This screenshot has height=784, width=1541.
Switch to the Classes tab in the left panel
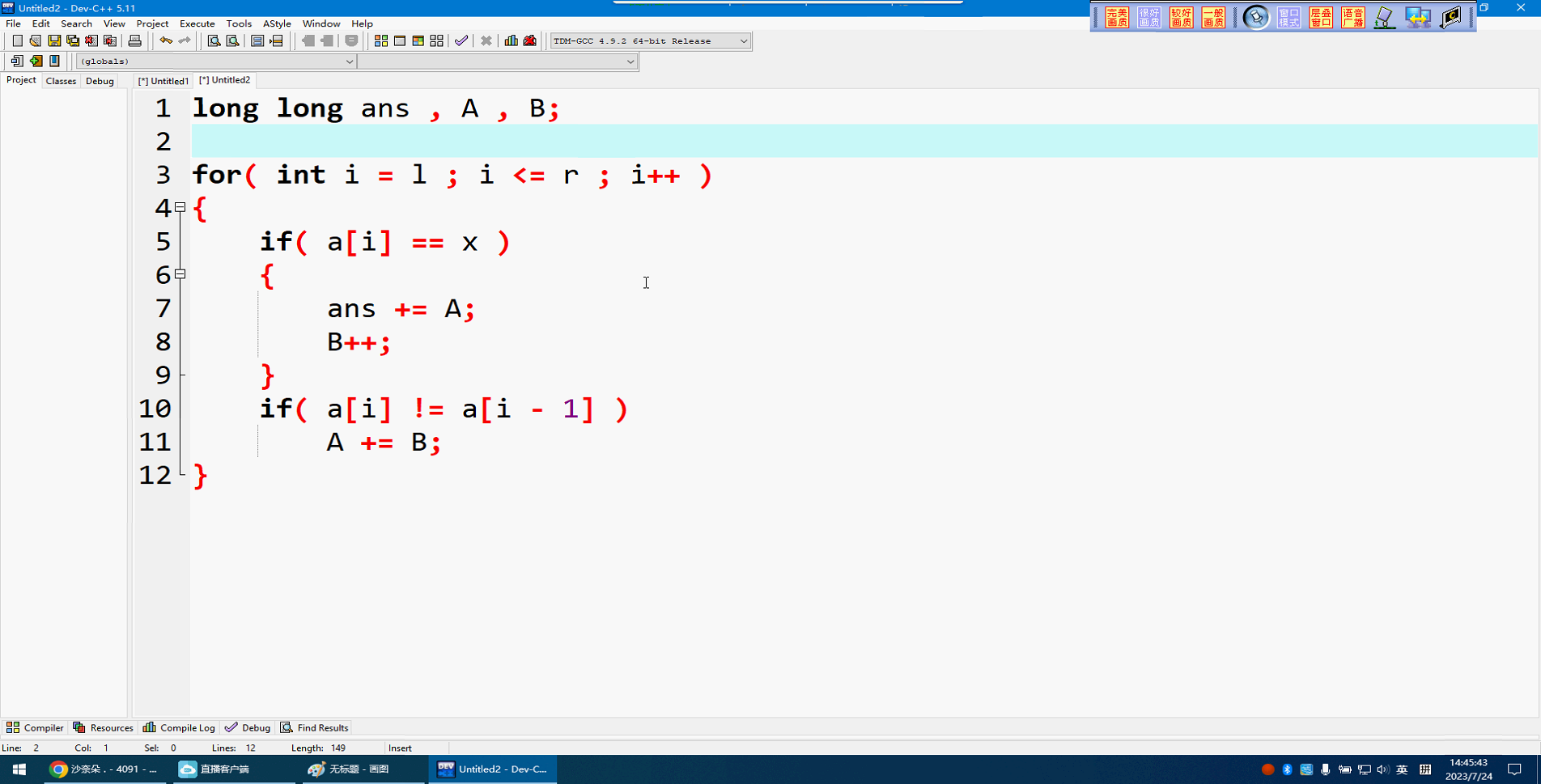61,81
